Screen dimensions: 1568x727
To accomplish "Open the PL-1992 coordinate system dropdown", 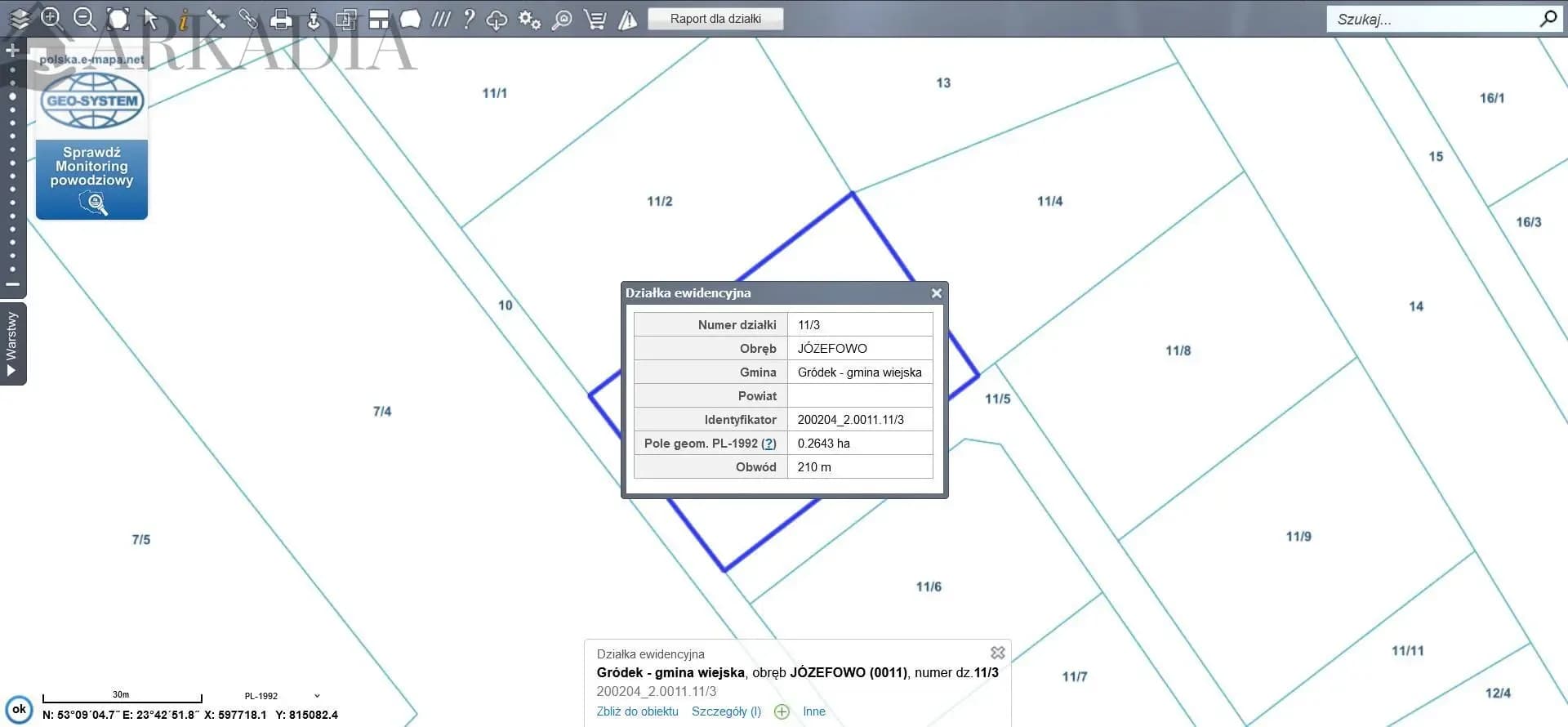I will coord(282,696).
